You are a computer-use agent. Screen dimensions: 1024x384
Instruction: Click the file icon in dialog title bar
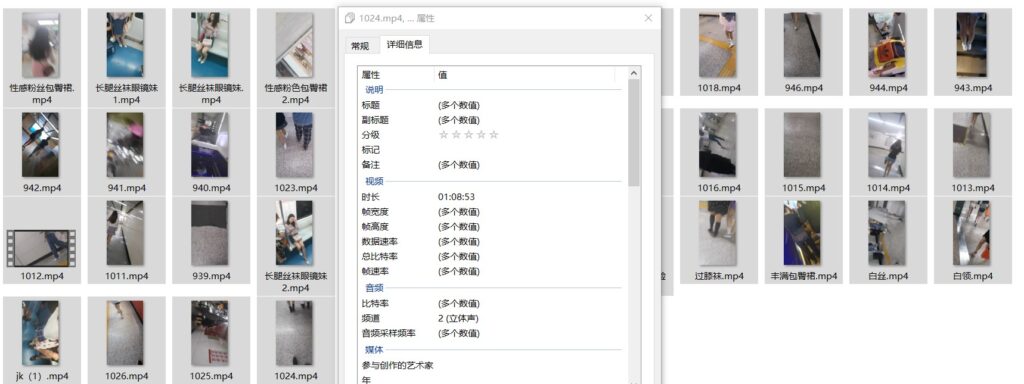[350, 18]
